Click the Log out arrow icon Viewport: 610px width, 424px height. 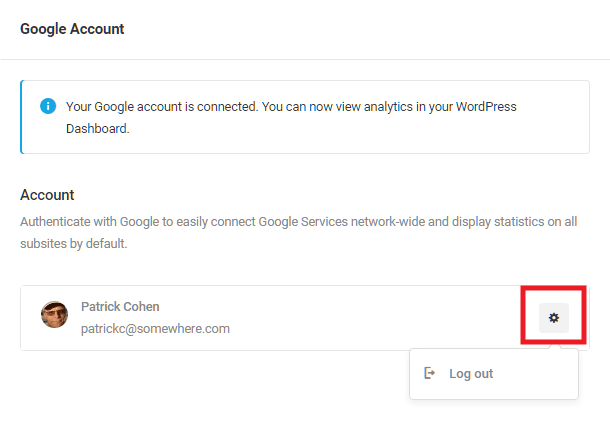pyautogui.click(x=429, y=373)
